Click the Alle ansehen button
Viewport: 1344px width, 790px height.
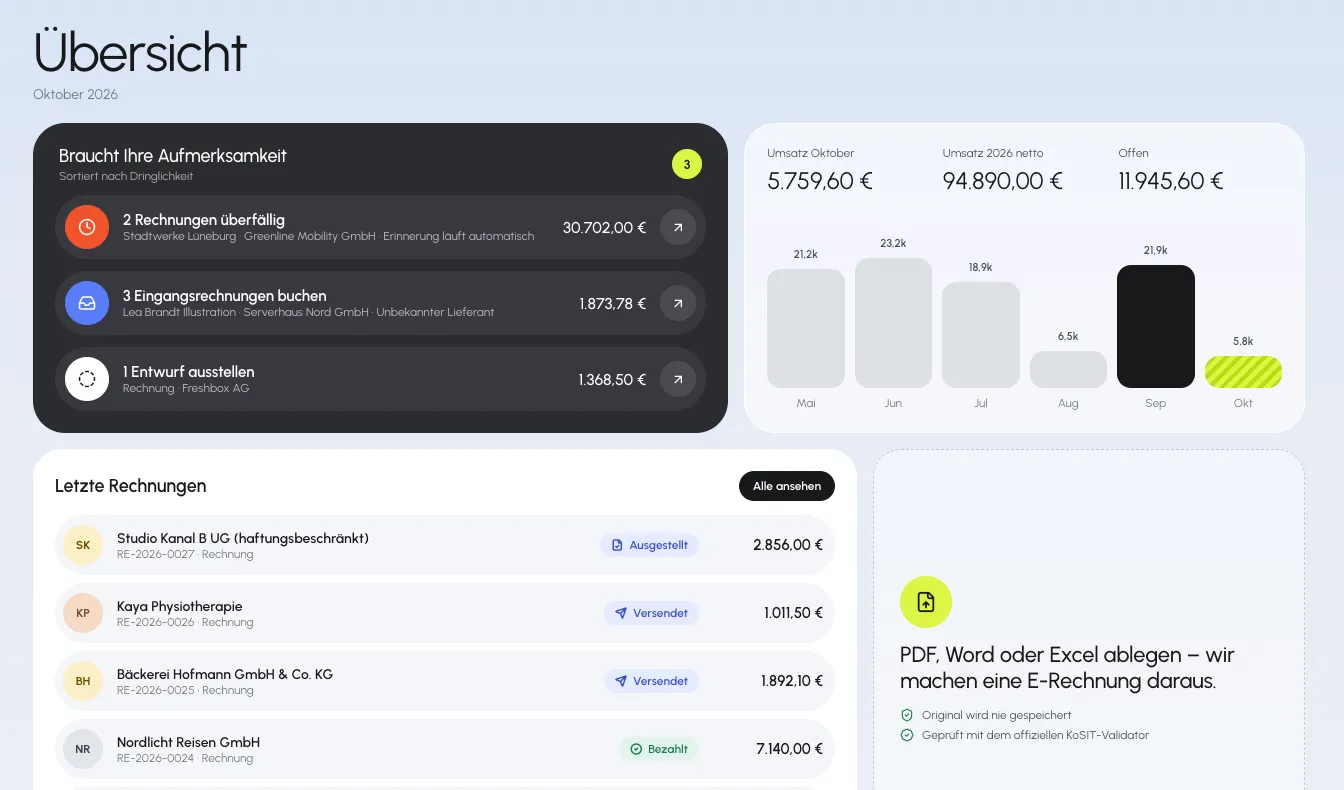pyautogui.click(x=787, y=486)
